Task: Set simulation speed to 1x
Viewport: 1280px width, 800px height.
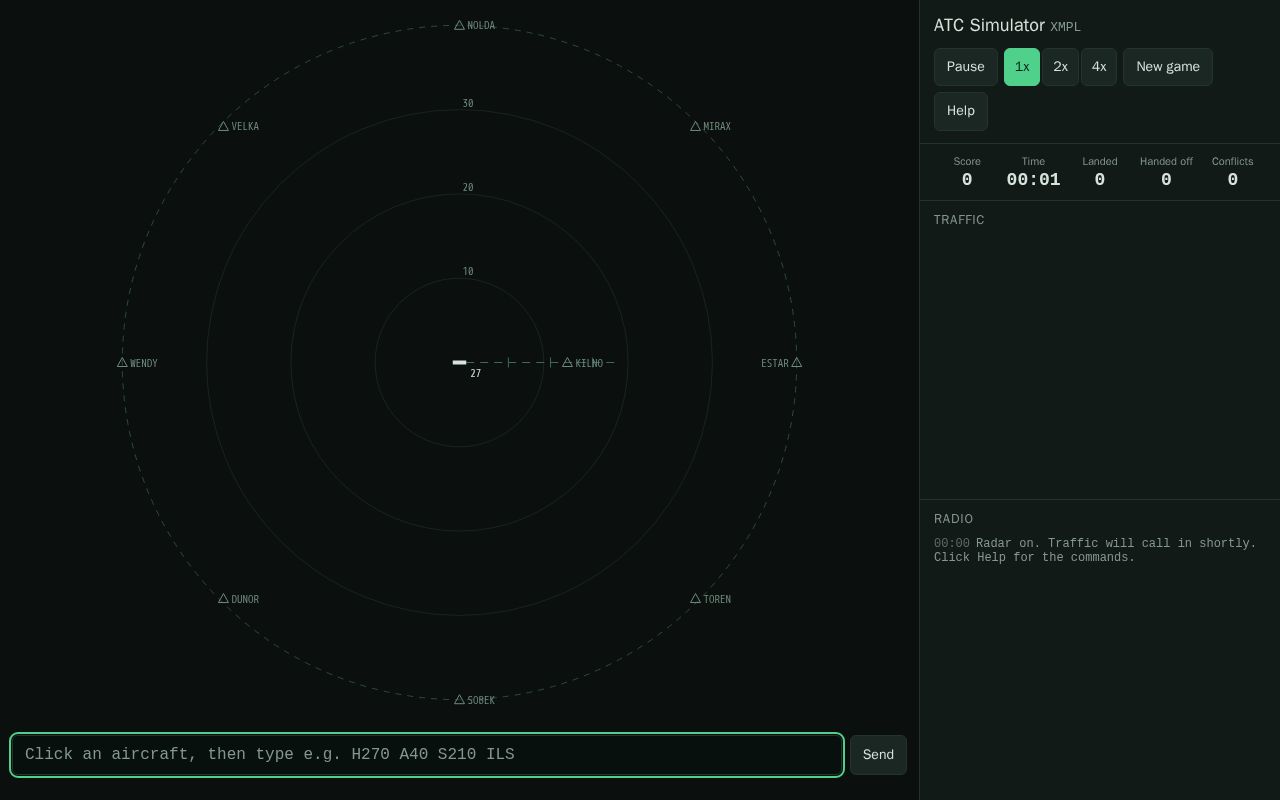Action: [1022, 67]
